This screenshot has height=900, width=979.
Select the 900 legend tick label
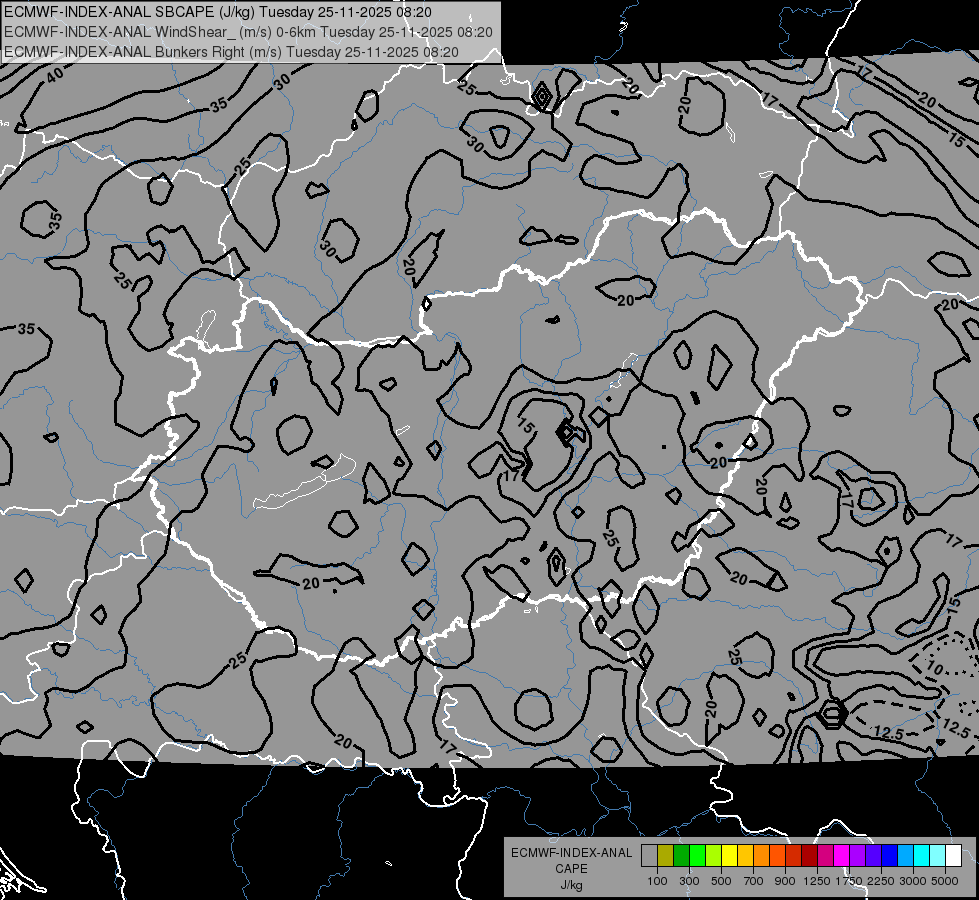click(x=785, y=881)
